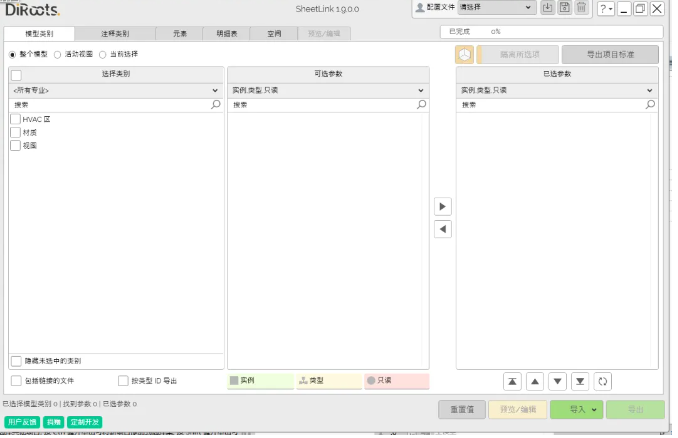Switch to the 注释类别 tab
This screenshot has width=678, height=438.
115,33
